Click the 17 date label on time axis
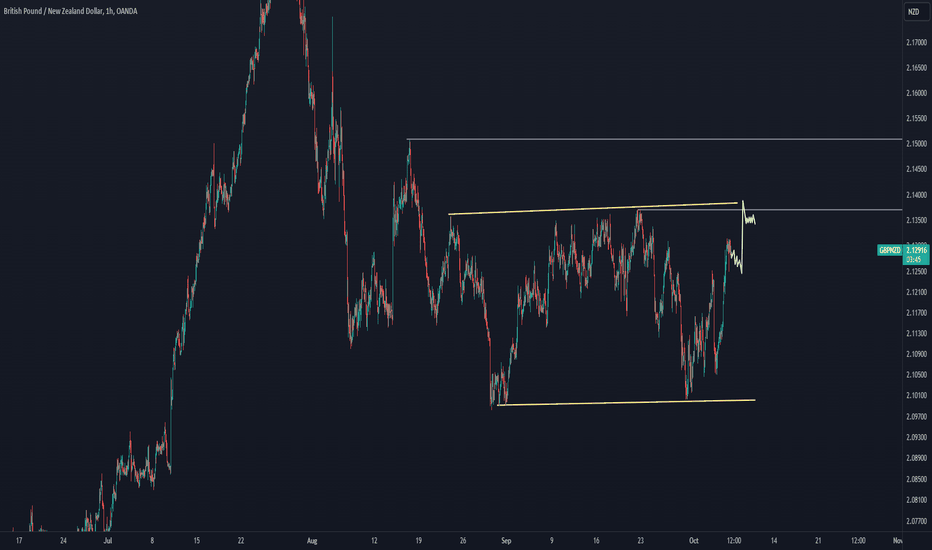Screen dimensions: 932x550 pyautogui.click(x=19, y=540)
